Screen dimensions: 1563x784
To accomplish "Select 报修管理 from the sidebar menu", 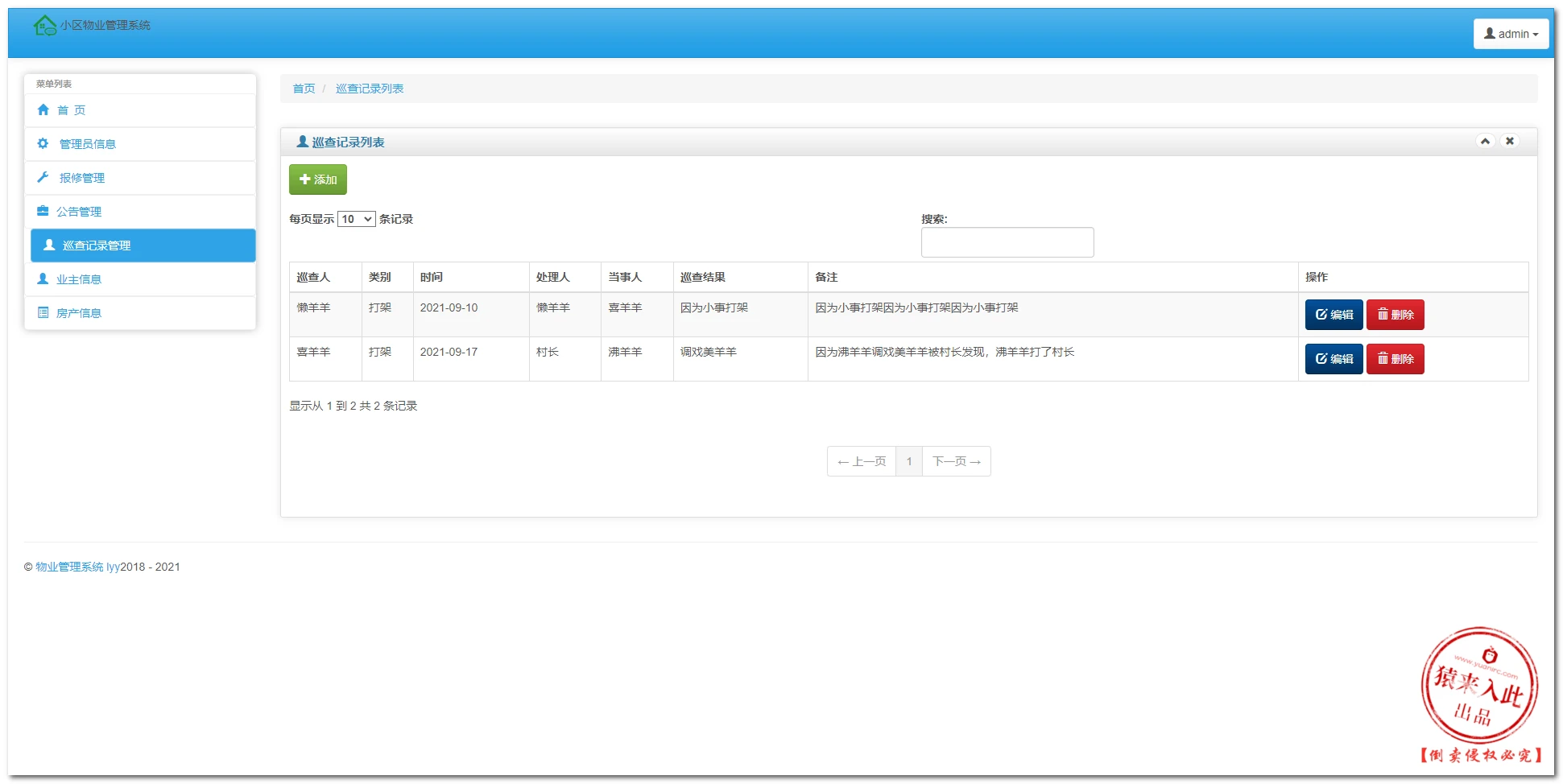I will [140, 178].
